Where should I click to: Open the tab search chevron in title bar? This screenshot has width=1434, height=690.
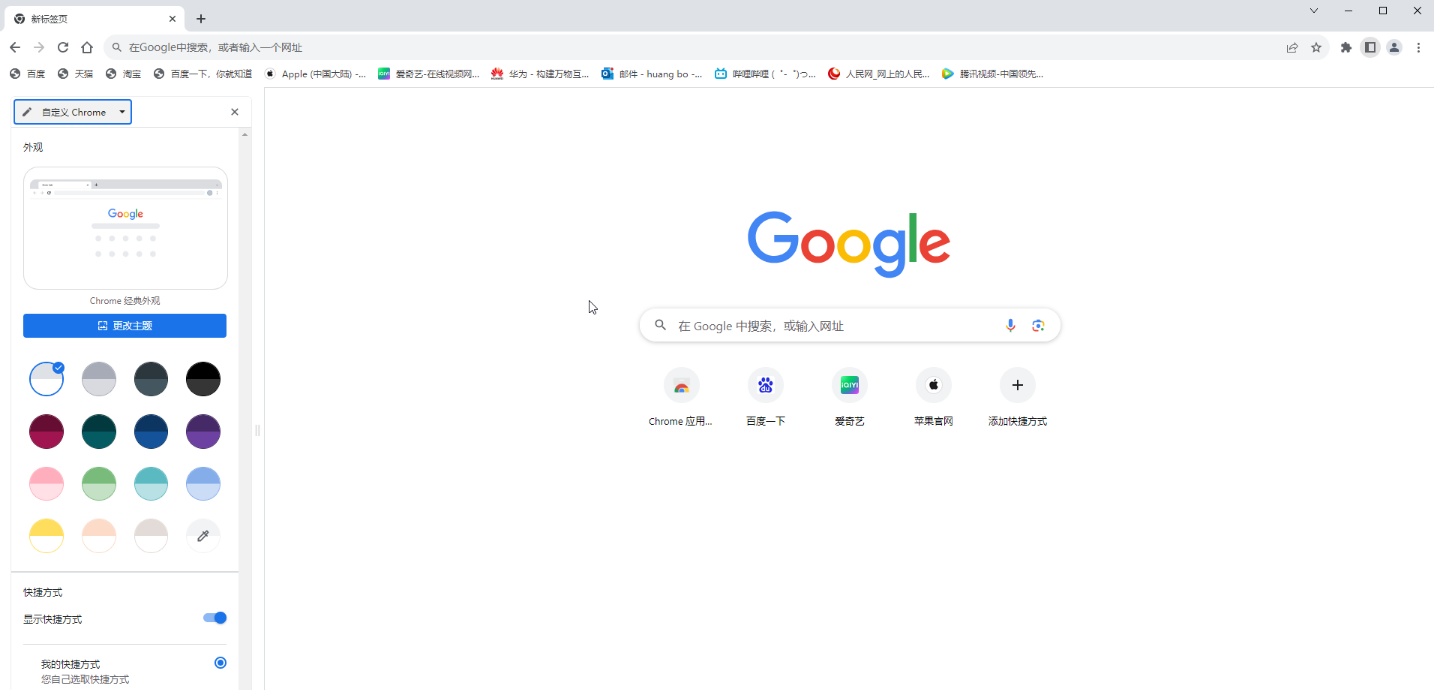click(1314, 11)
